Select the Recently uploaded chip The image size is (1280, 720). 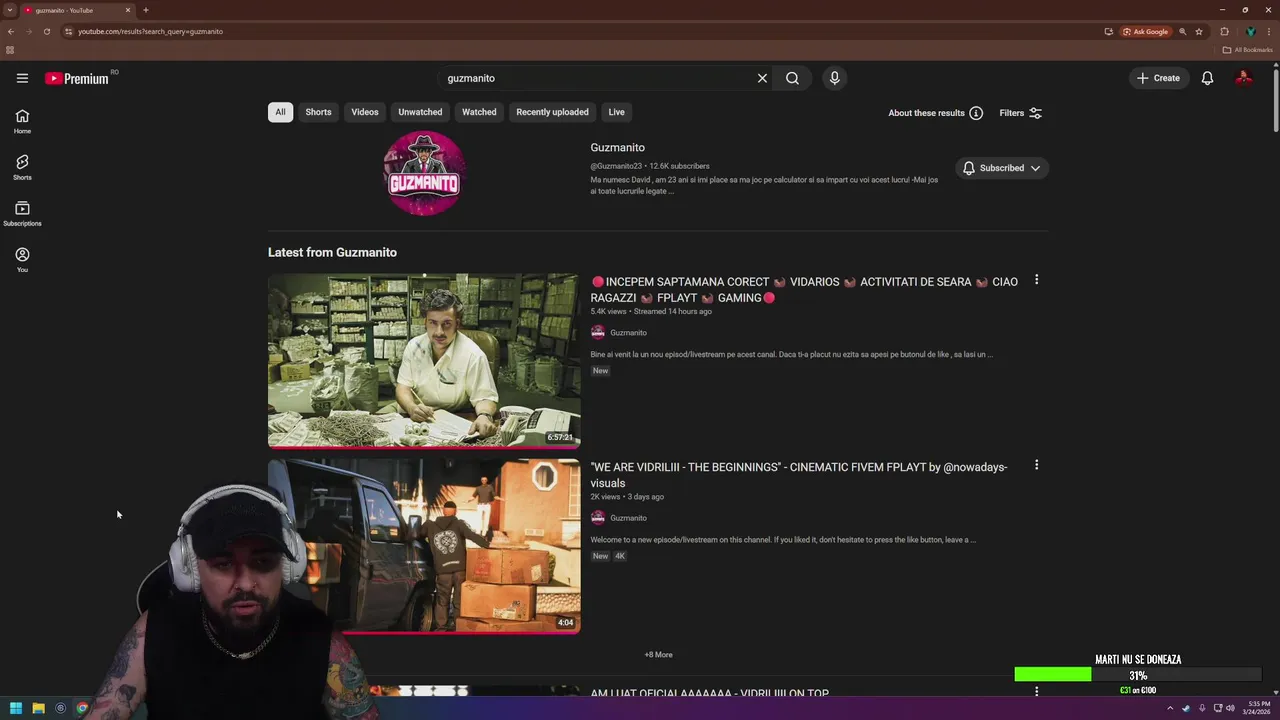(x=552, y=112)
